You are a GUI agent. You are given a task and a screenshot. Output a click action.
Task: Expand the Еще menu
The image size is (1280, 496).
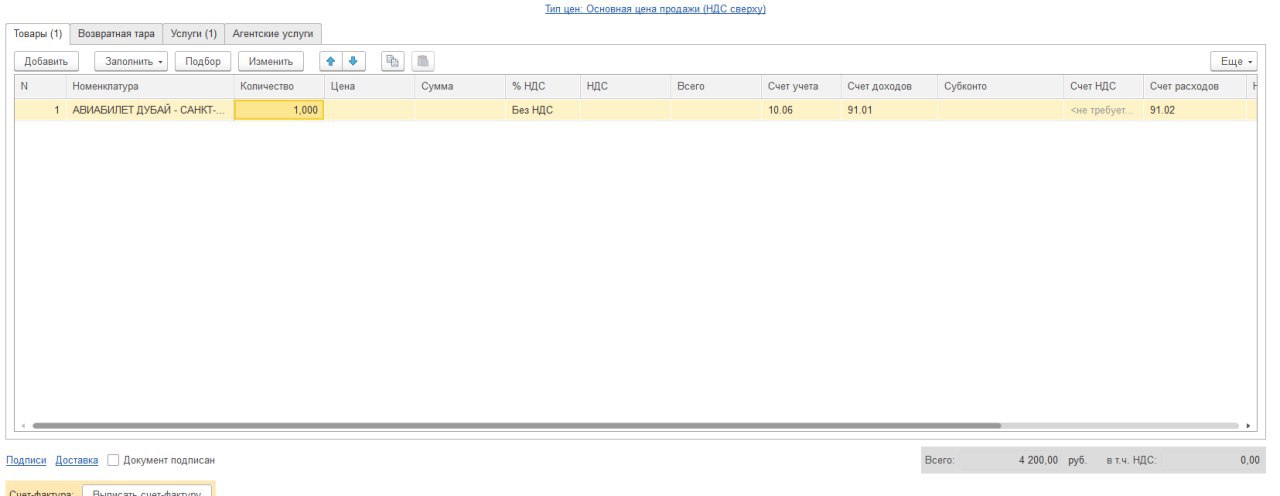[1232, 61]
